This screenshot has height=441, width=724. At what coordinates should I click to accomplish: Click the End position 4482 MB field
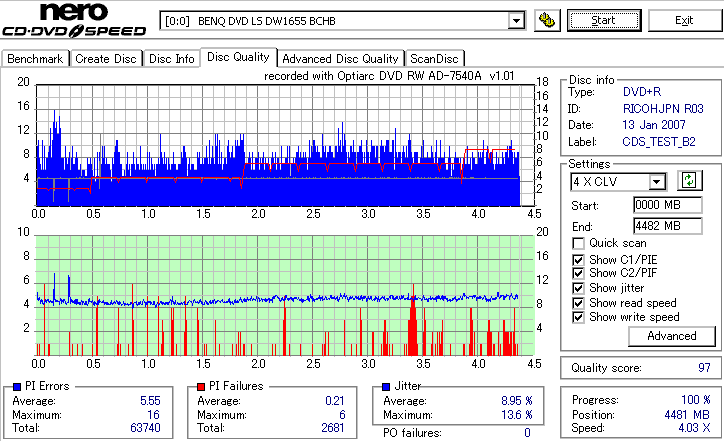[x=668, y=226]
